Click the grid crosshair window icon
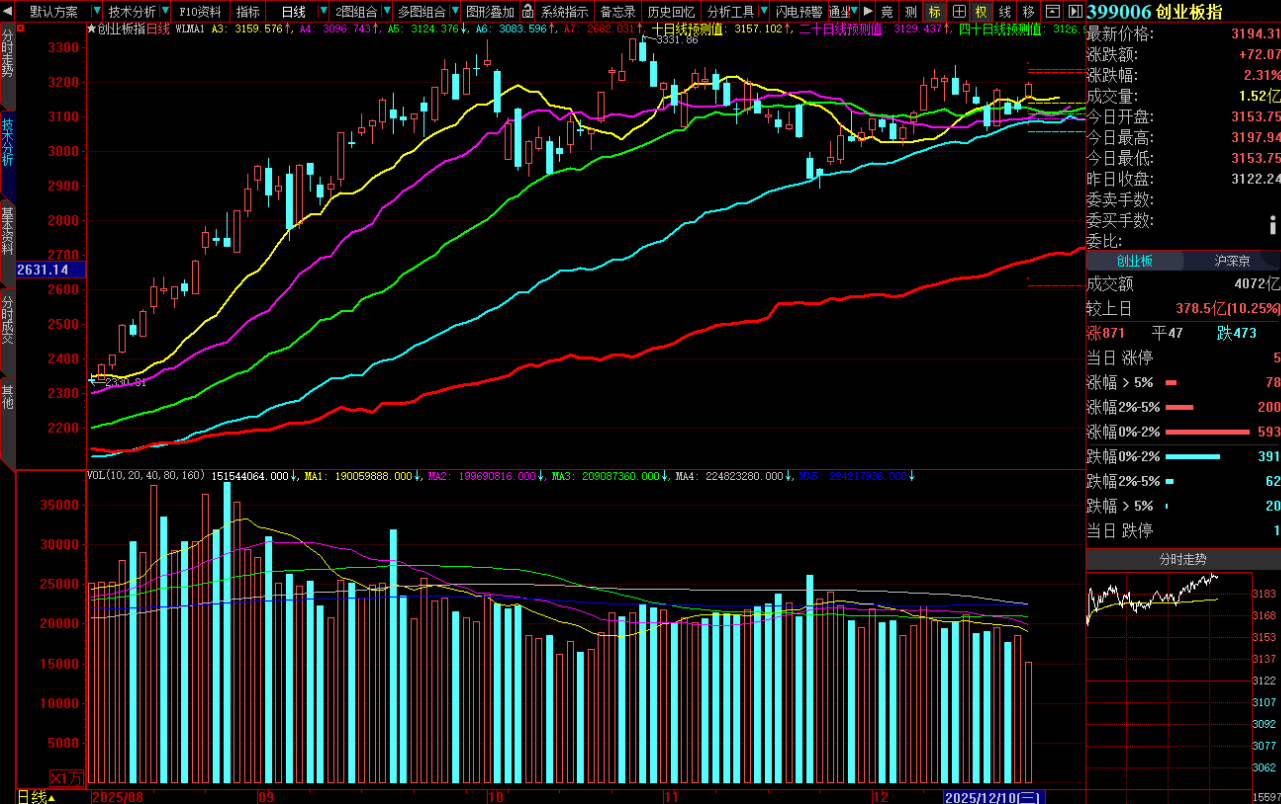The height and width of the screenshot is (804, 1281). pyautogui.click(x=958, y=12)
